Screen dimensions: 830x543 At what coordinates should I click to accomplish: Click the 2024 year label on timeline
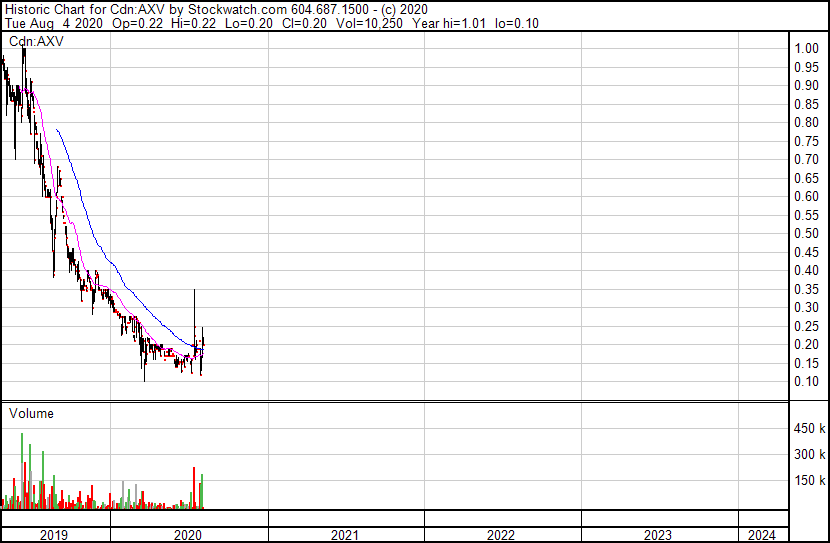point(762,535)
